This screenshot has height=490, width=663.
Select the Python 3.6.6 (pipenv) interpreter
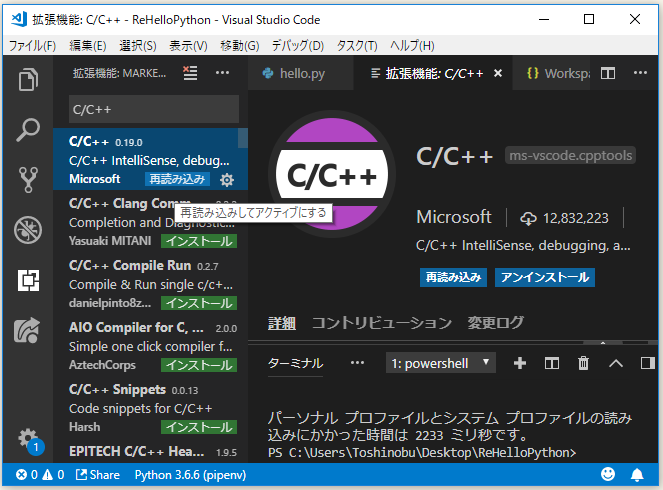[190, 475]
